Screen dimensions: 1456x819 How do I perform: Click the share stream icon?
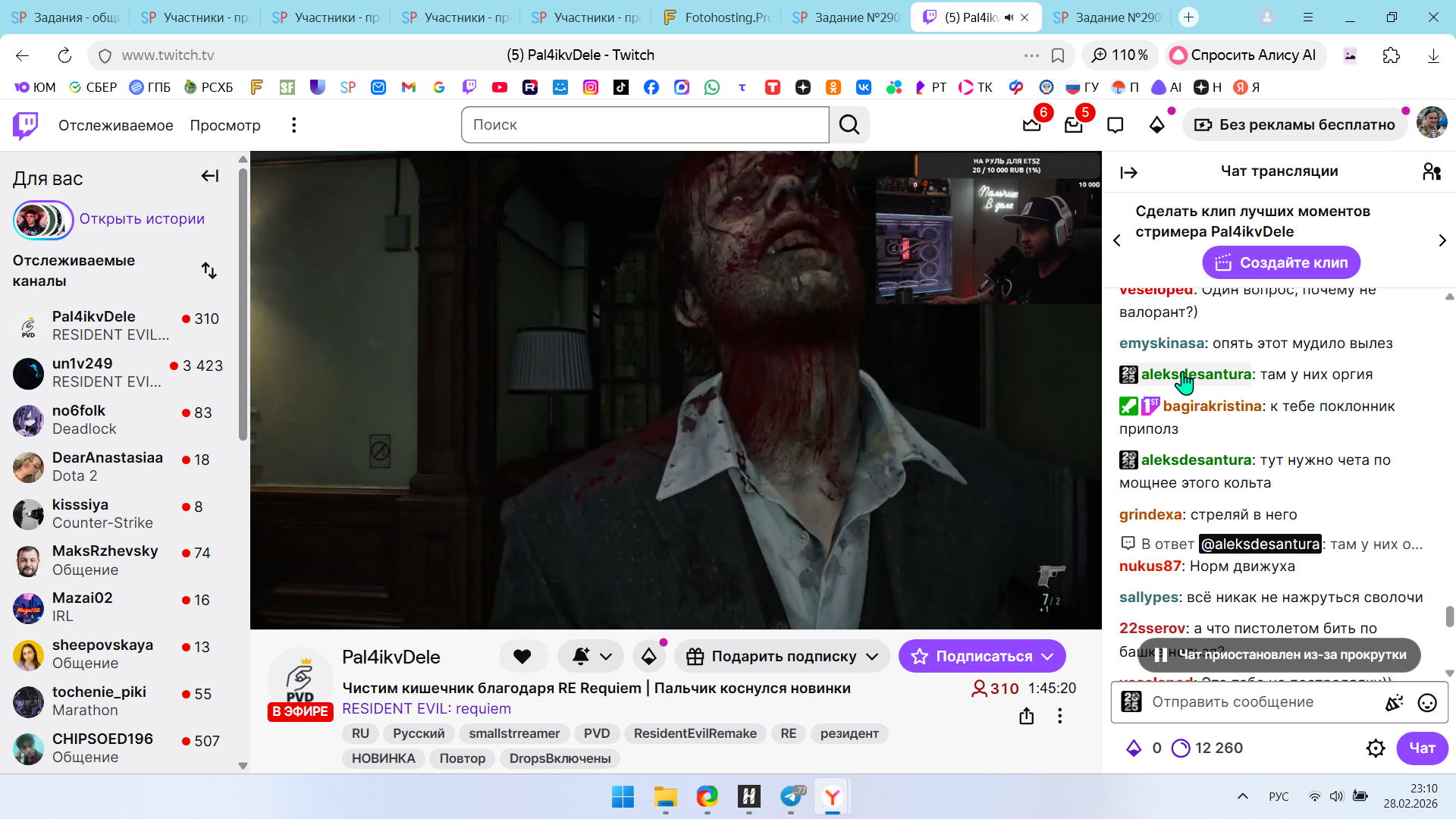pos(1026,716)
